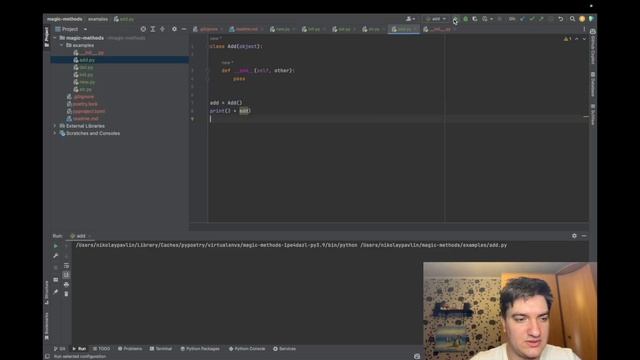Viewport: 640px width, 360px height.
Task: Click the Stop icon in the top toolbar
Action: 500,19
